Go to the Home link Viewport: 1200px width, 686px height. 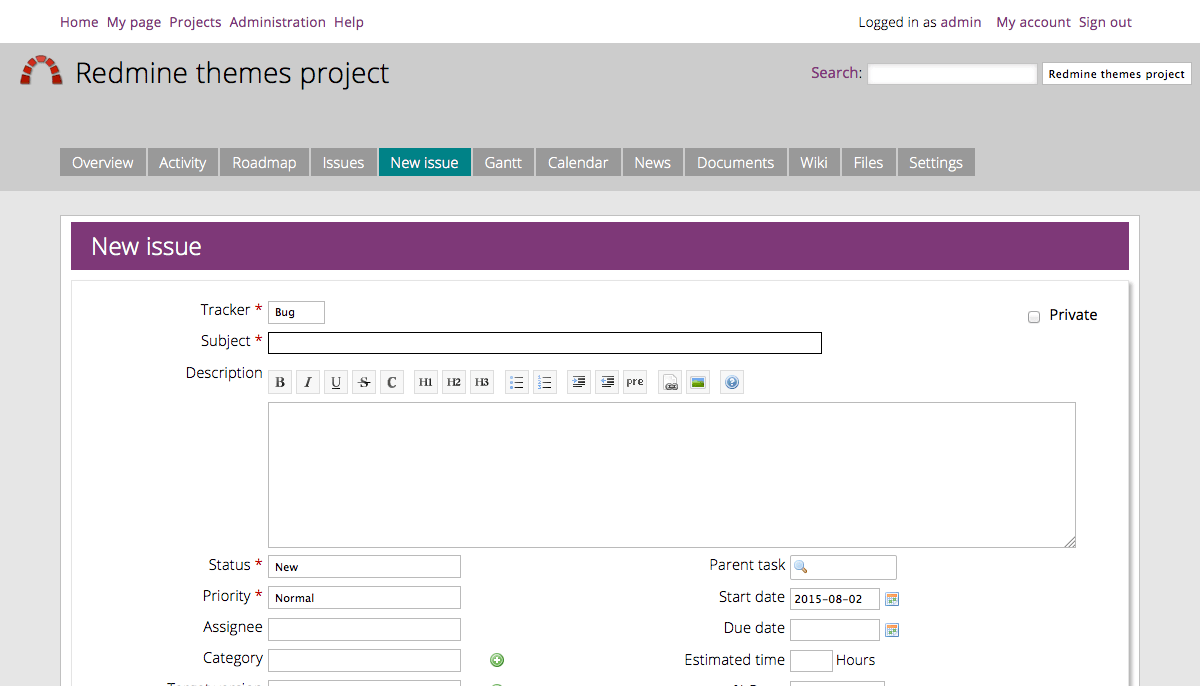pyautogui.click(x=79, y=22)
